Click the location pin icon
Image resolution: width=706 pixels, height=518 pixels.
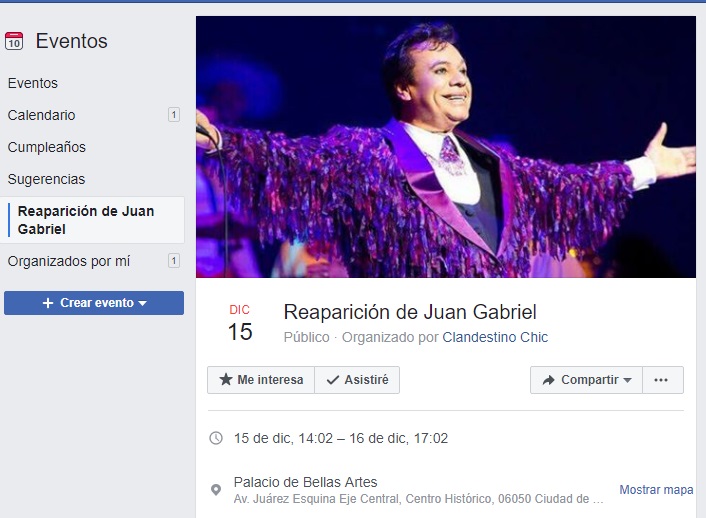coord(216,490)
